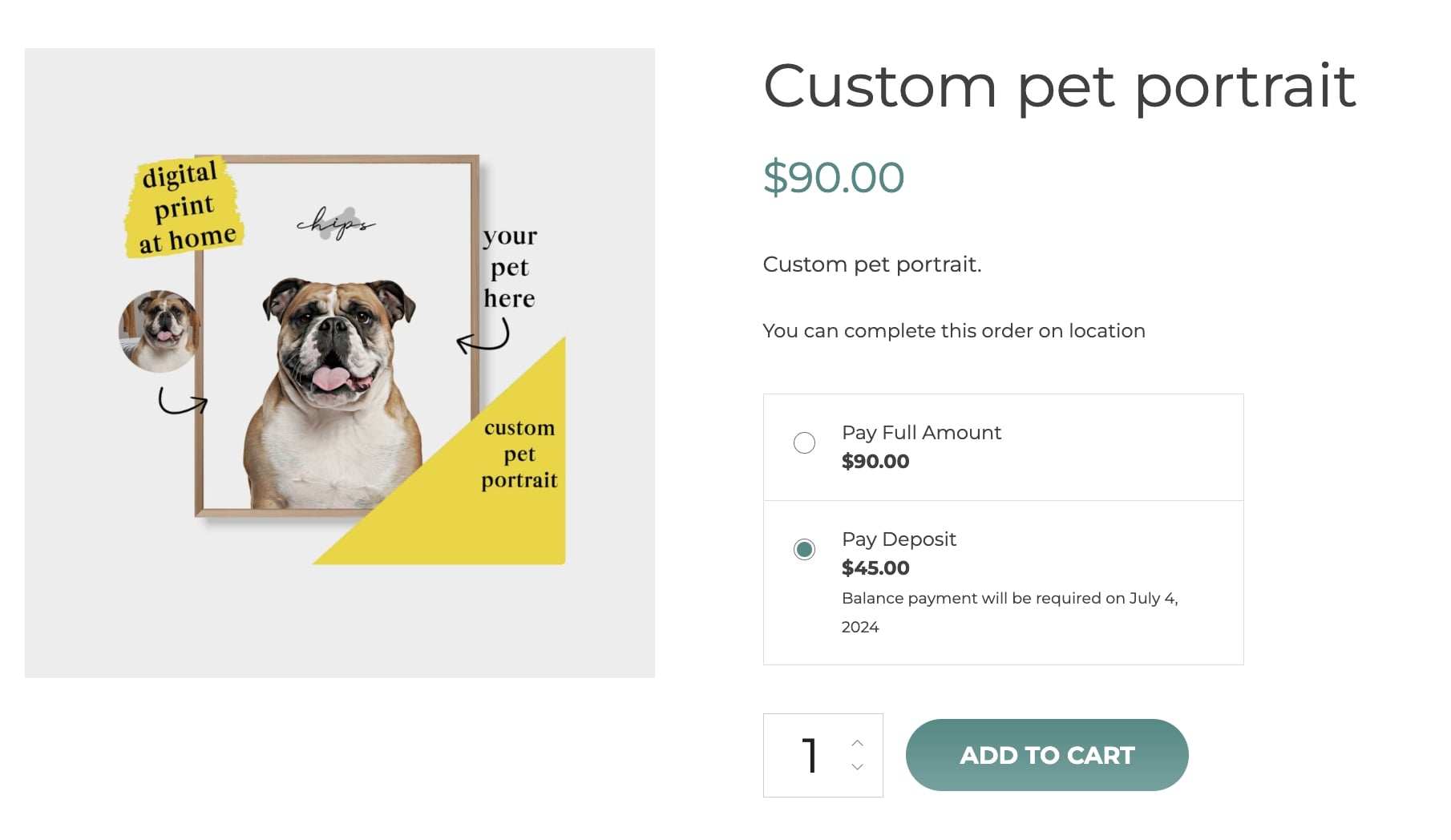Click the 'chips' signature in the frame
The height and width of the screenshot is (840, 1451).
click(335, 222)
